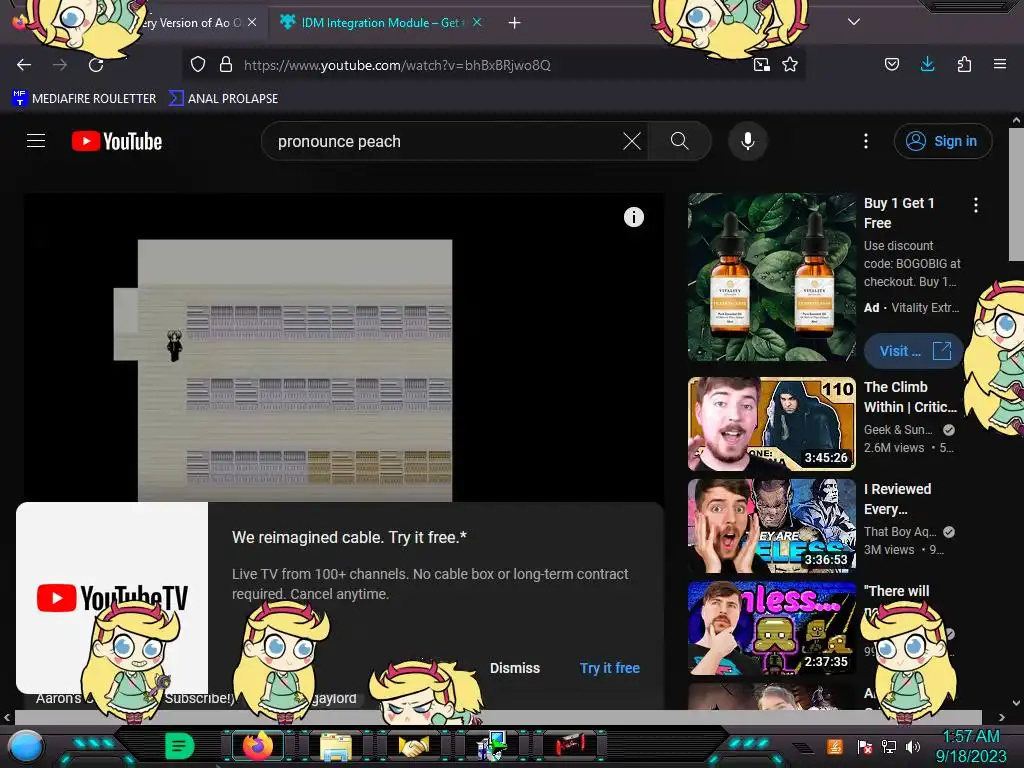The image size is (1024, 768).
Task: Open the 2:37:35 long video thumbnail
Action: (771, 628)
